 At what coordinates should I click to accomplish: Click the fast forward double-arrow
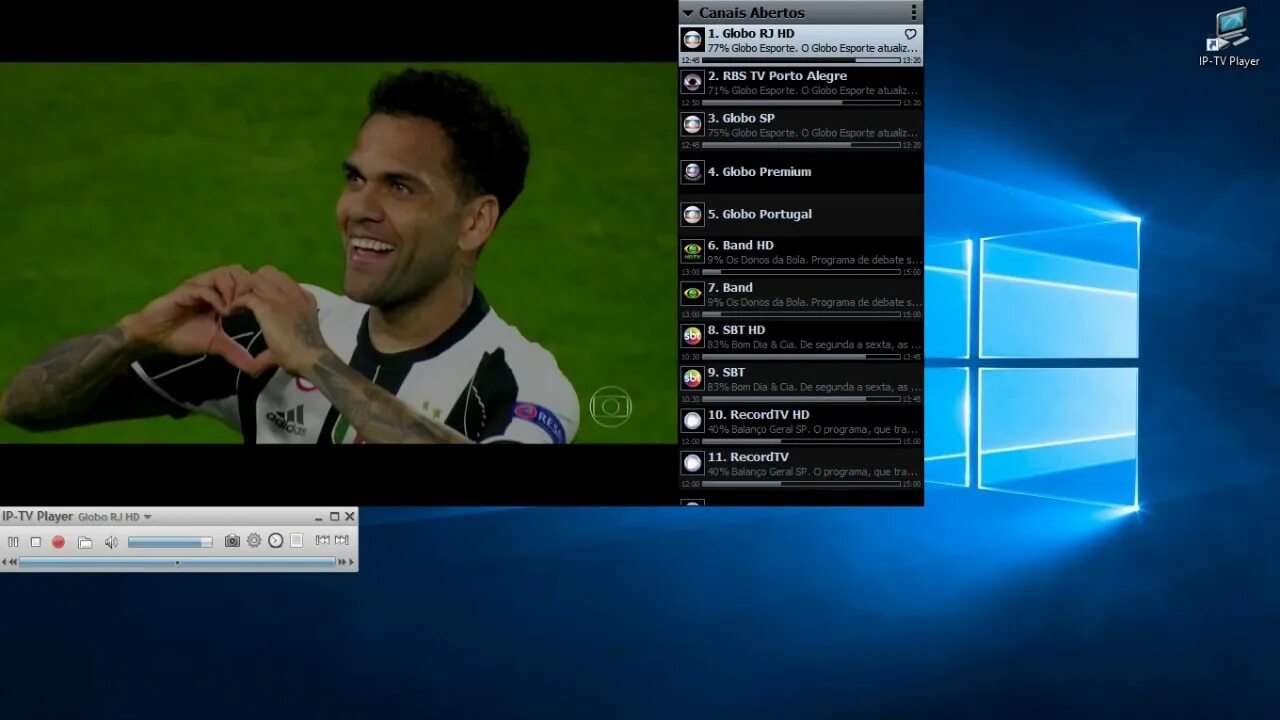(342, 562)
